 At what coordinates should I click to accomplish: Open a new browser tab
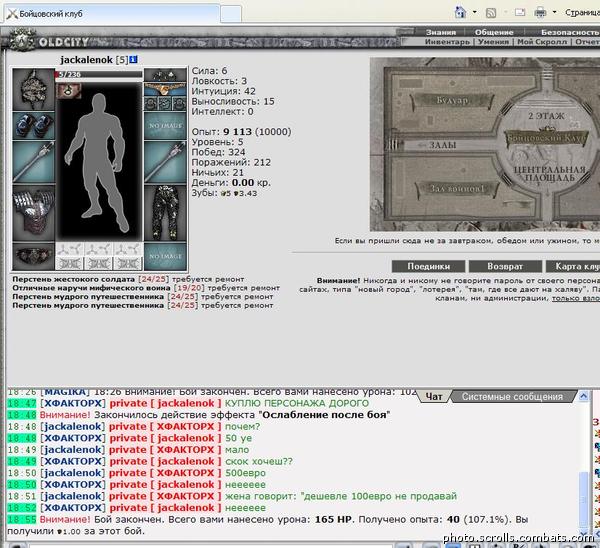(x=231, y=14)
